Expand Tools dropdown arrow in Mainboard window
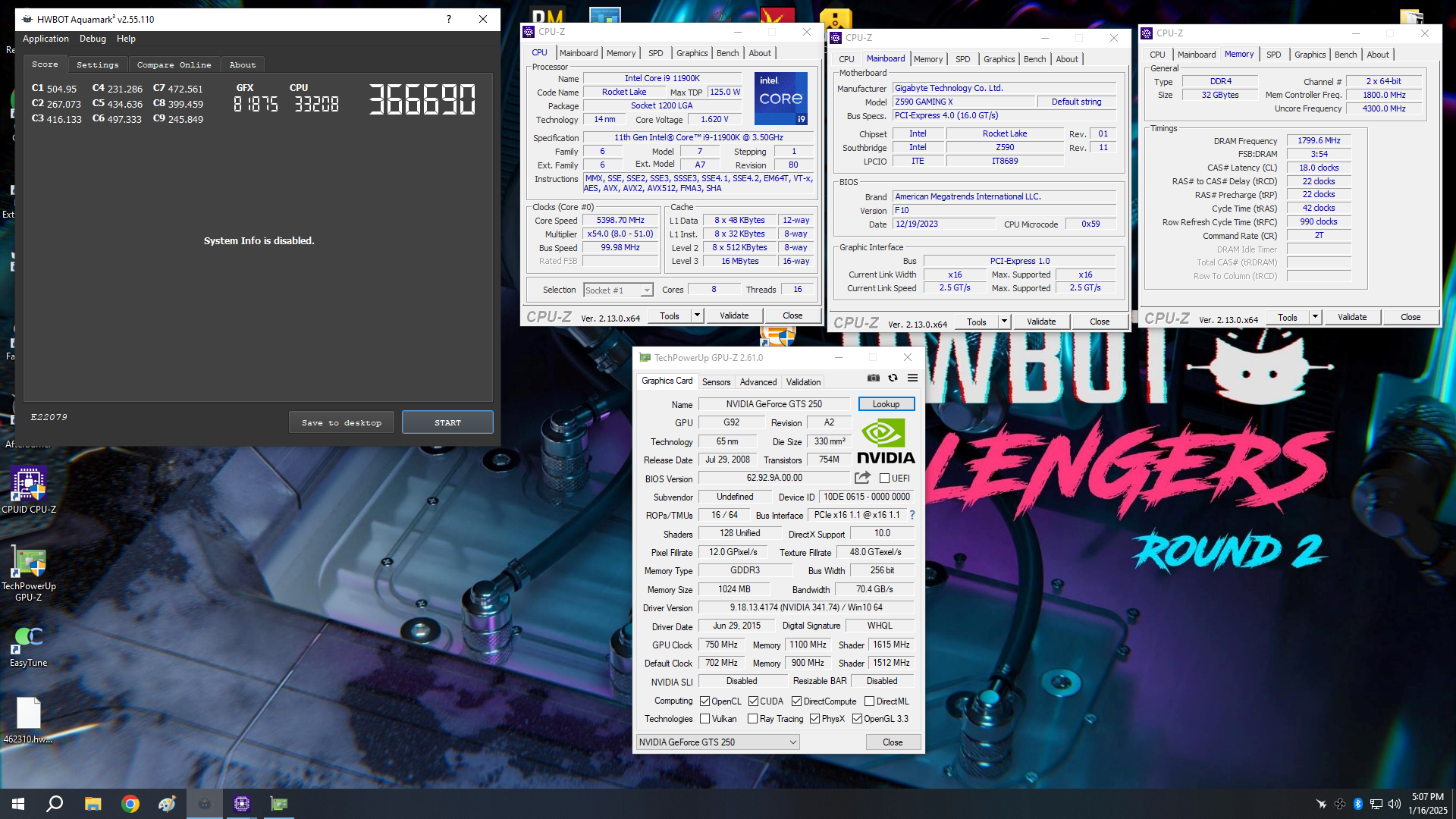 click(x=1004, y=322)
